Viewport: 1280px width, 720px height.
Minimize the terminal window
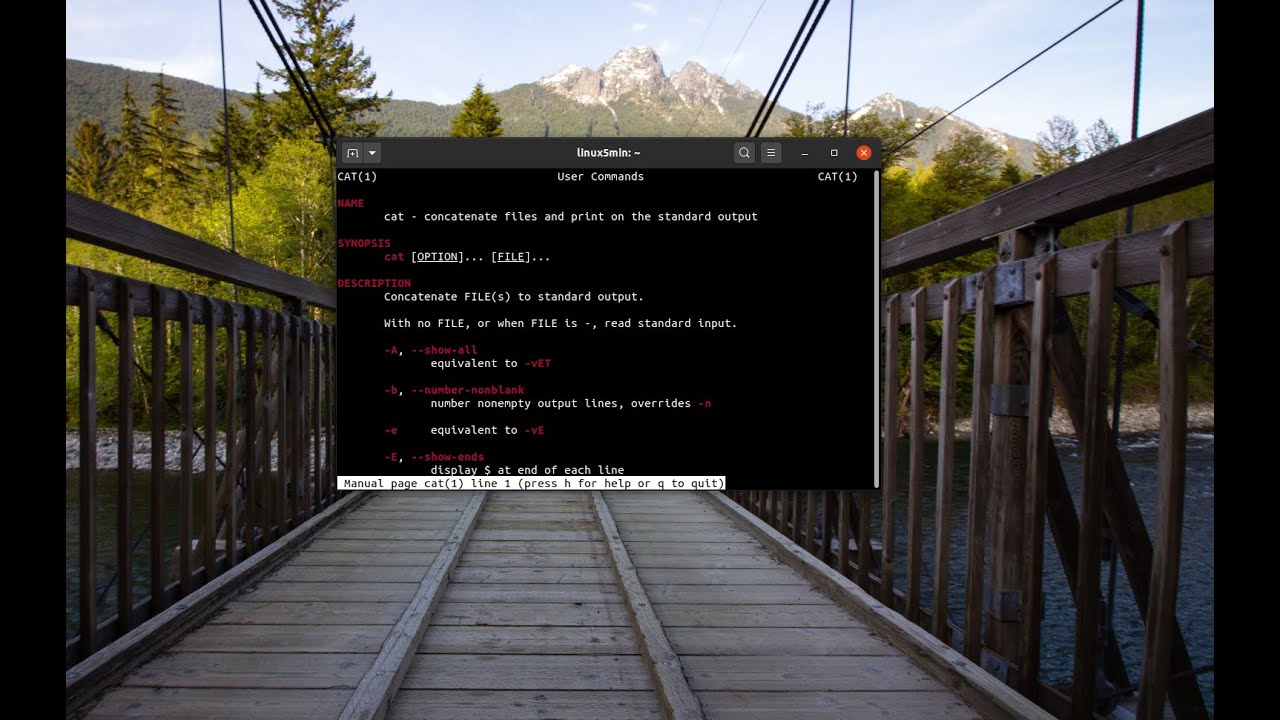click(805, 153)
